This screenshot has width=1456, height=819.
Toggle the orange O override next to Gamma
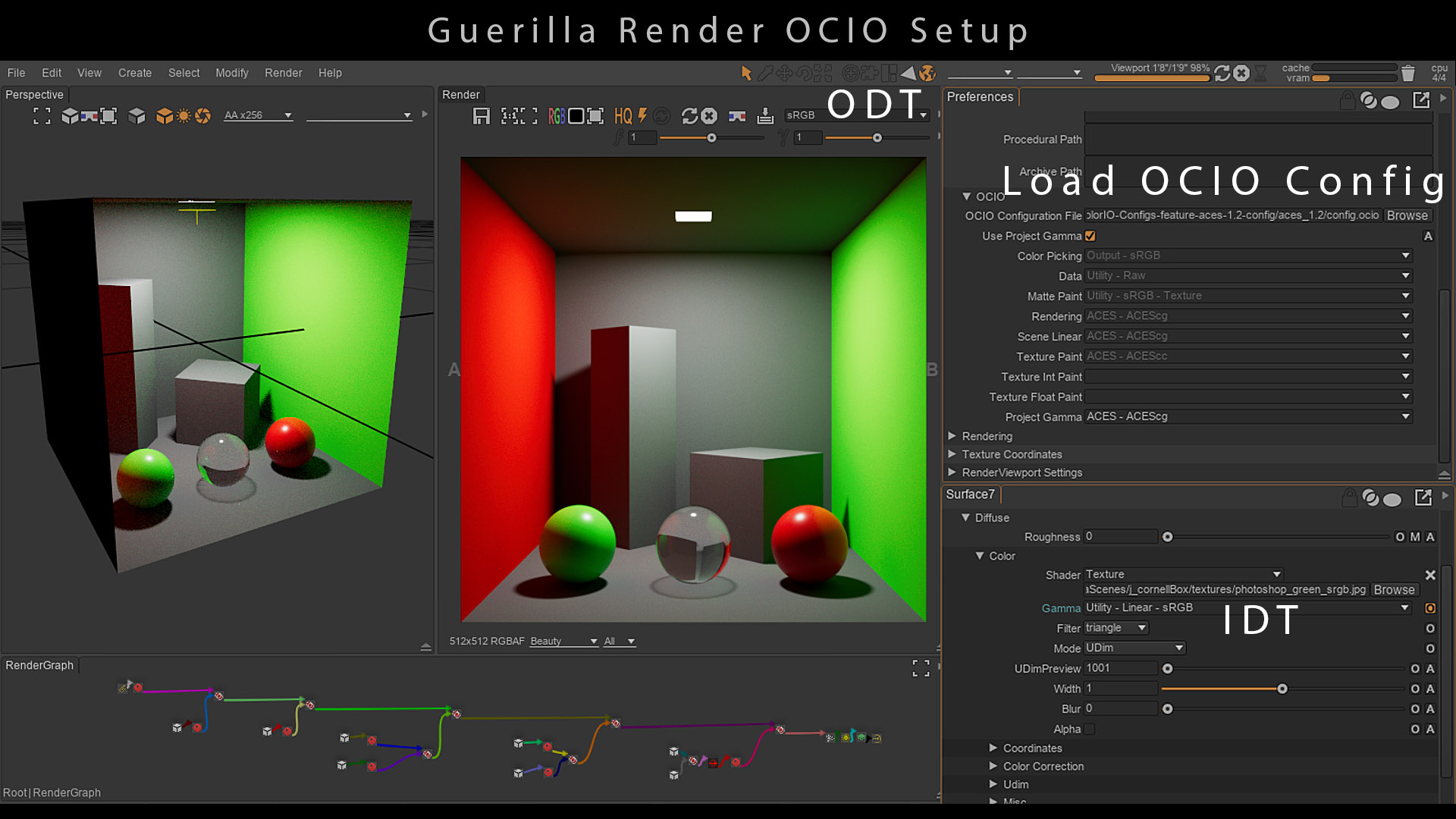pyautogui.click(x=1429, y=608)
